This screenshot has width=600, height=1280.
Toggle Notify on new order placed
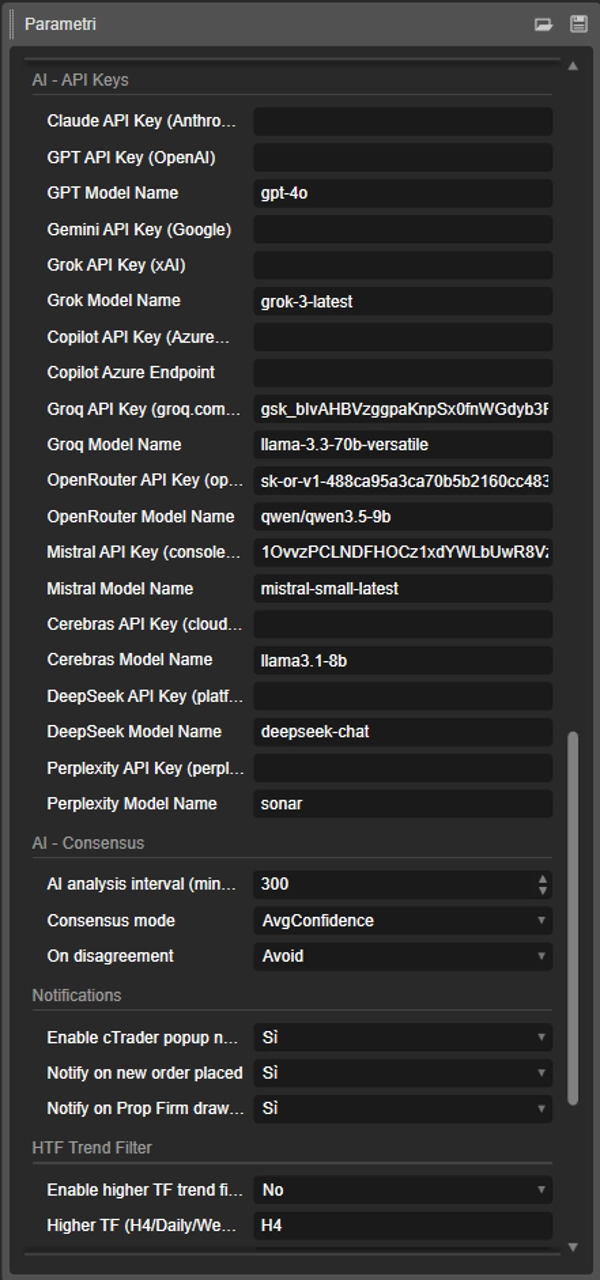click(402, 1073)
